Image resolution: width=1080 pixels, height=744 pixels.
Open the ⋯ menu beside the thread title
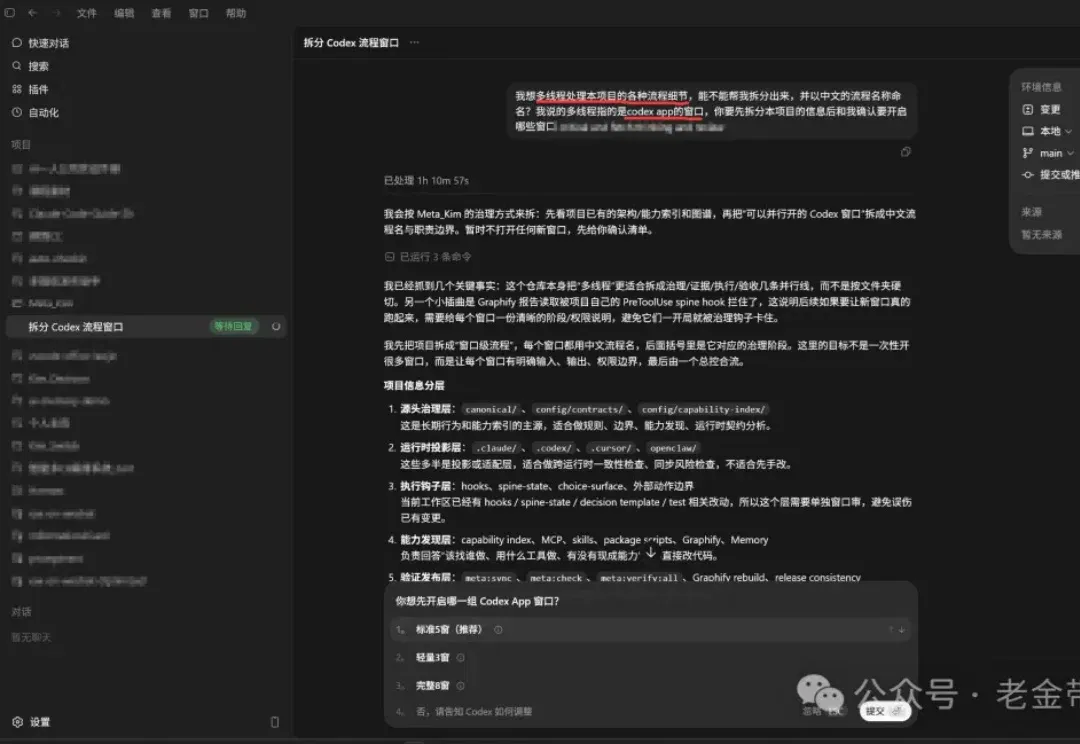414,42
